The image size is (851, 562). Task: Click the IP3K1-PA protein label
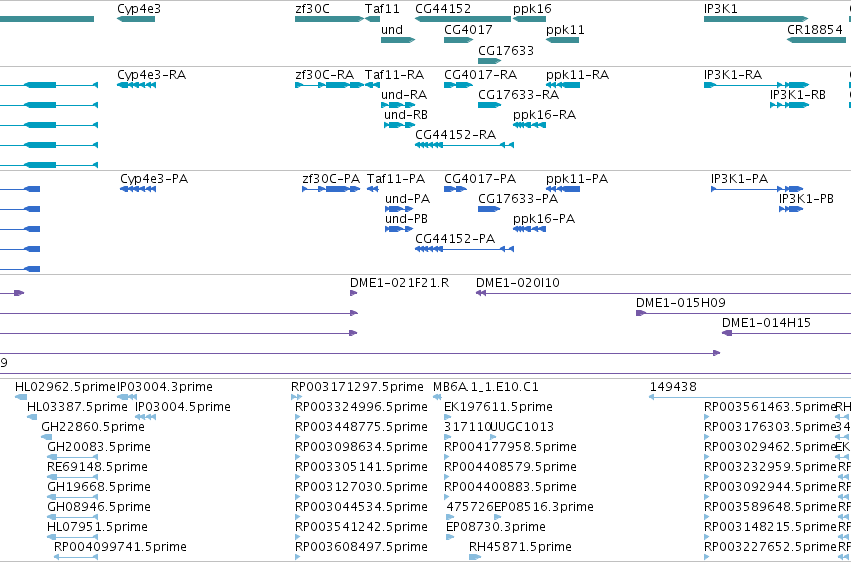point(739,178)
